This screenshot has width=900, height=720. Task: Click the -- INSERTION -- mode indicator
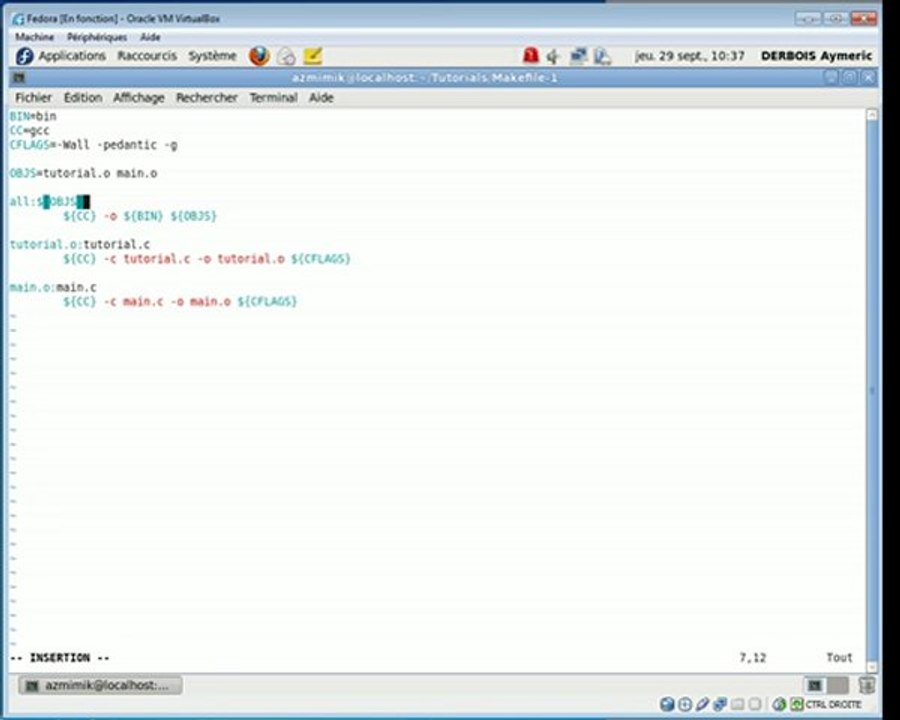pos(60,657)
